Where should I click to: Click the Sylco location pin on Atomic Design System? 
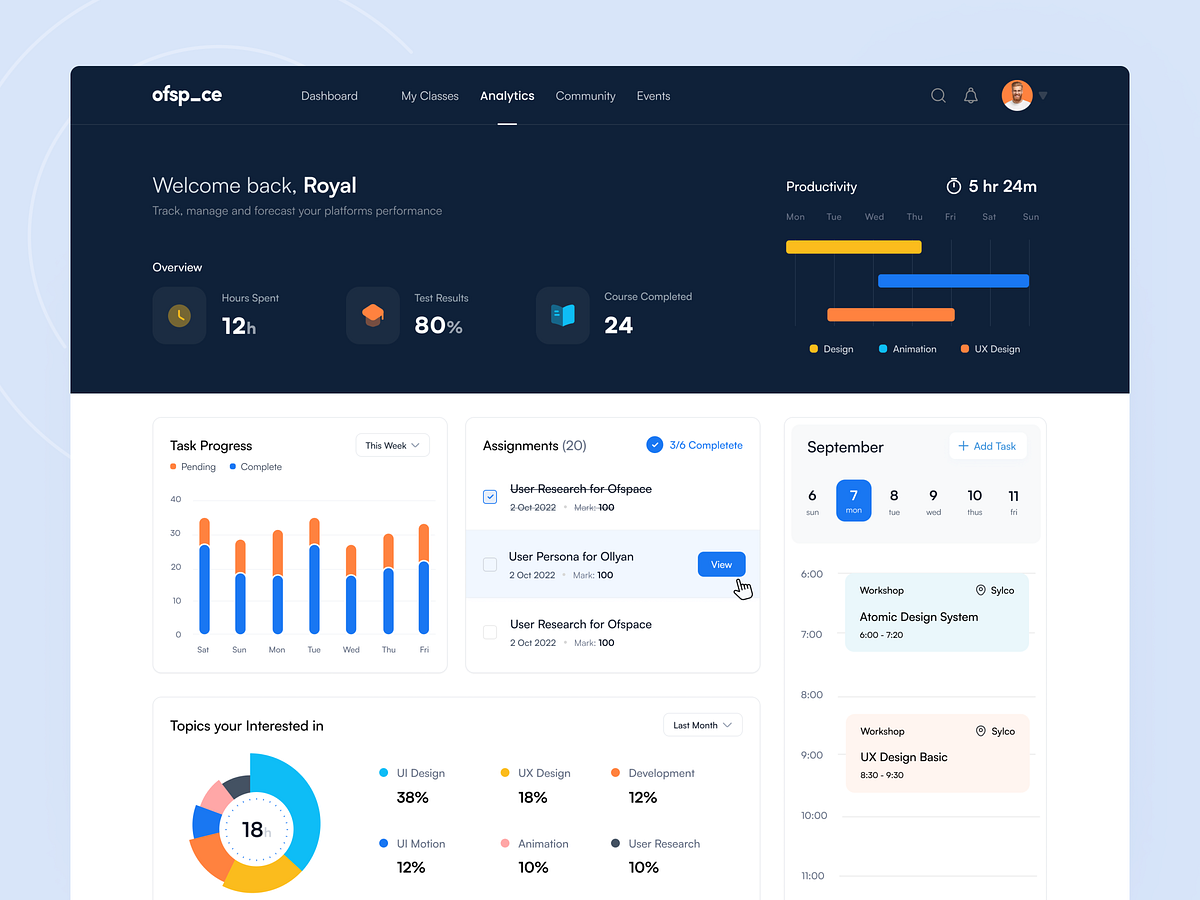pos(983,590)
